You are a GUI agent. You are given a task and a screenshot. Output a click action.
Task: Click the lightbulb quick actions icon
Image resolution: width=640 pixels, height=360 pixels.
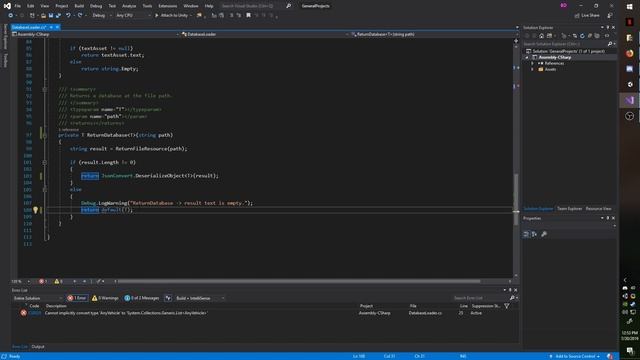(x=36, y=210)
